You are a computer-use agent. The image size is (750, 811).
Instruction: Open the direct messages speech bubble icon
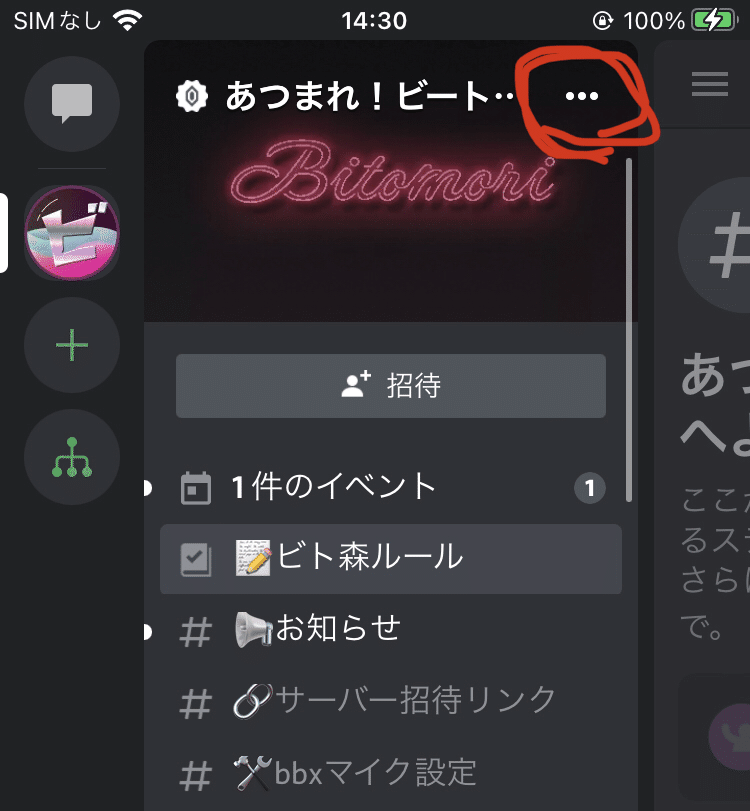pos(72,103)
